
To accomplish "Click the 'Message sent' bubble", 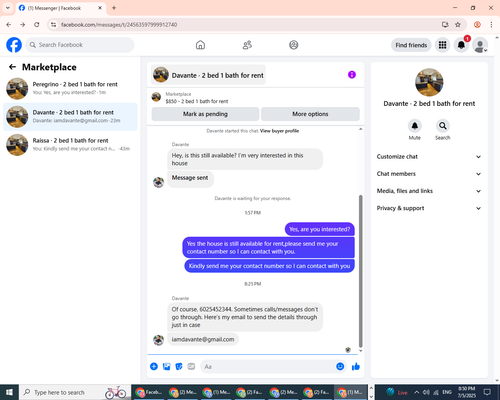I will click(x=190, y=179).
